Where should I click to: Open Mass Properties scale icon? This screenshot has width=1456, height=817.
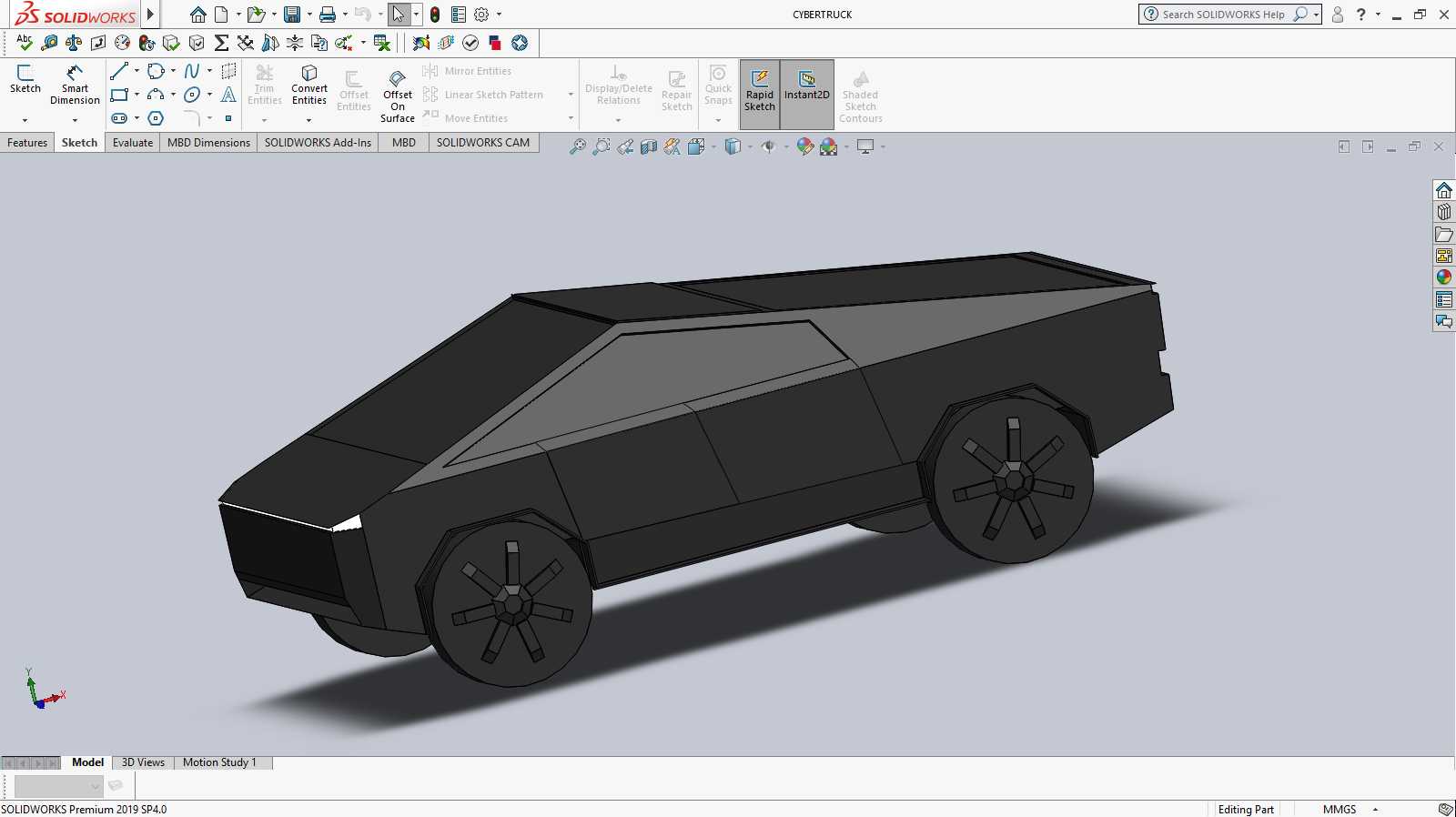(x=74, y=42)
